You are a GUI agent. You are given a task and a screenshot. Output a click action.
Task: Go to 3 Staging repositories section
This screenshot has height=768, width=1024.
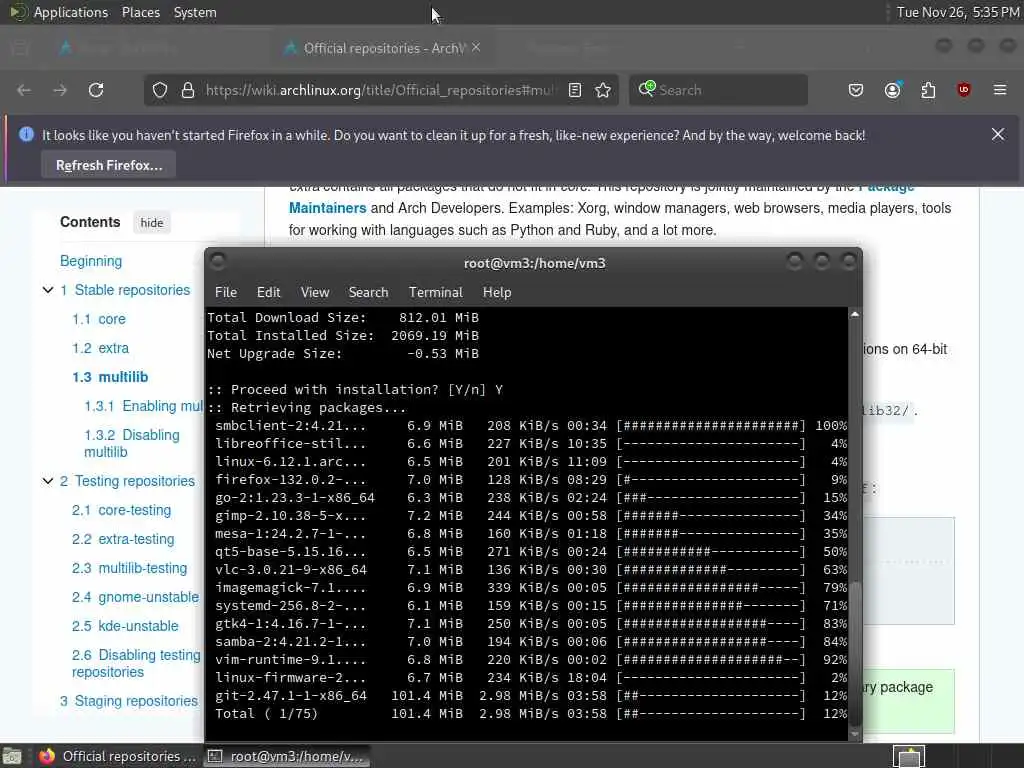point(129,701)
